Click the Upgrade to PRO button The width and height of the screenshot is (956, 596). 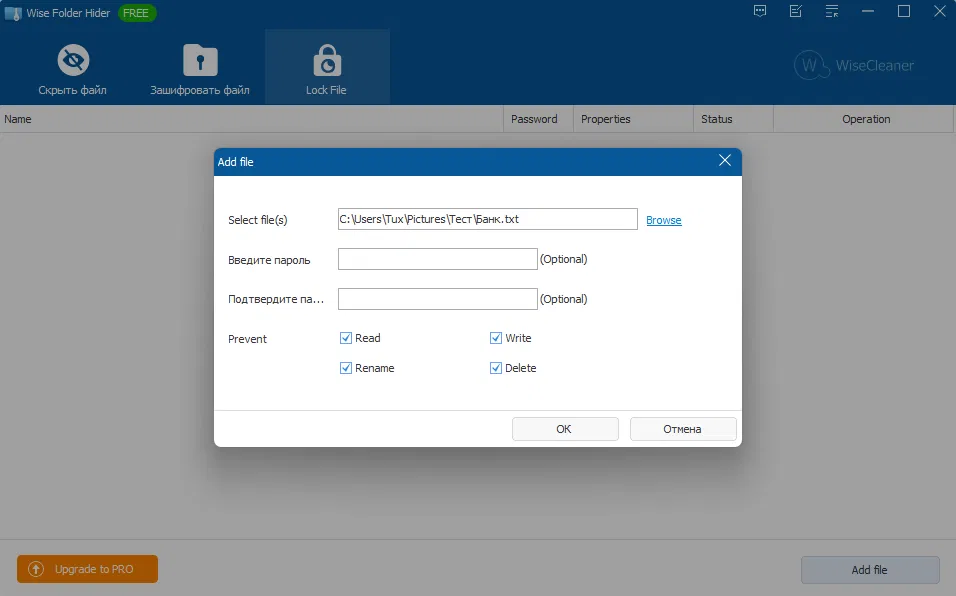87,569
